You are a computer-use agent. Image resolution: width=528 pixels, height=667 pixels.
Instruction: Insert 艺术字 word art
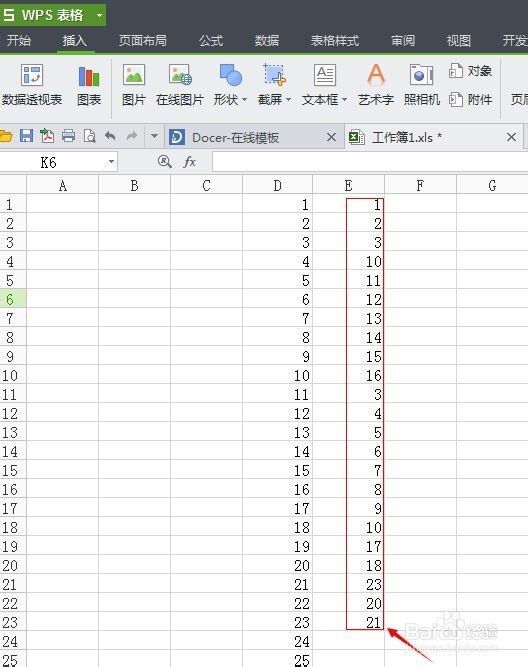click(376, 85)
